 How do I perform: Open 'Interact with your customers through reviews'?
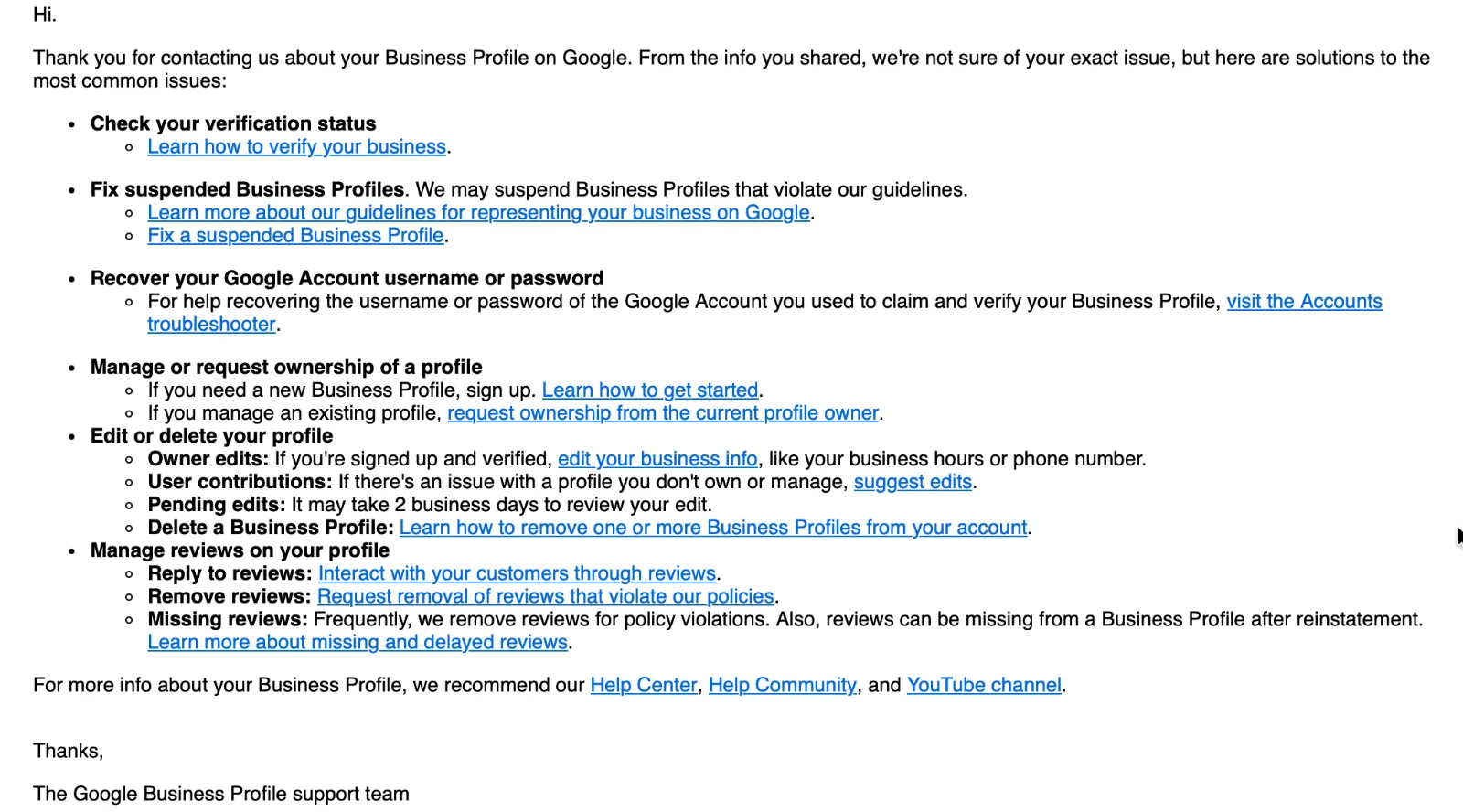tap(517, 573)
